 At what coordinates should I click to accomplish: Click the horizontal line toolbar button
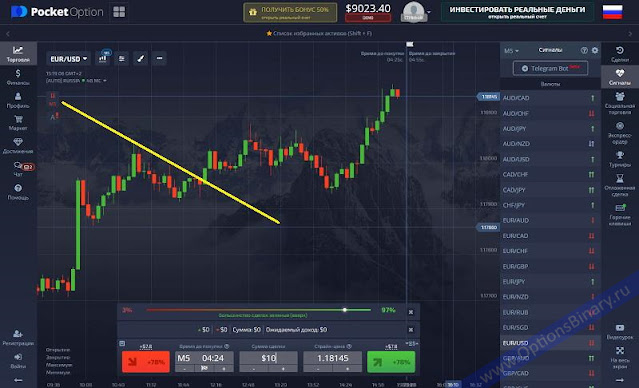(159, 59)
